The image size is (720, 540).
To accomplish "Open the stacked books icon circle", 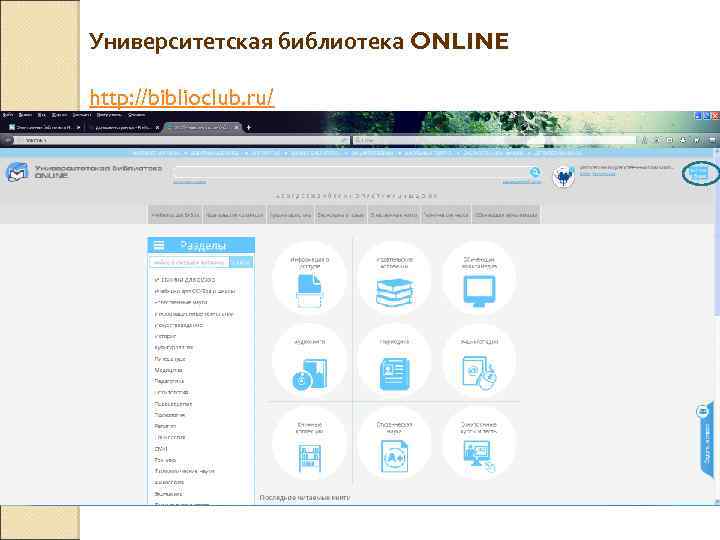I will pos(394,278).
